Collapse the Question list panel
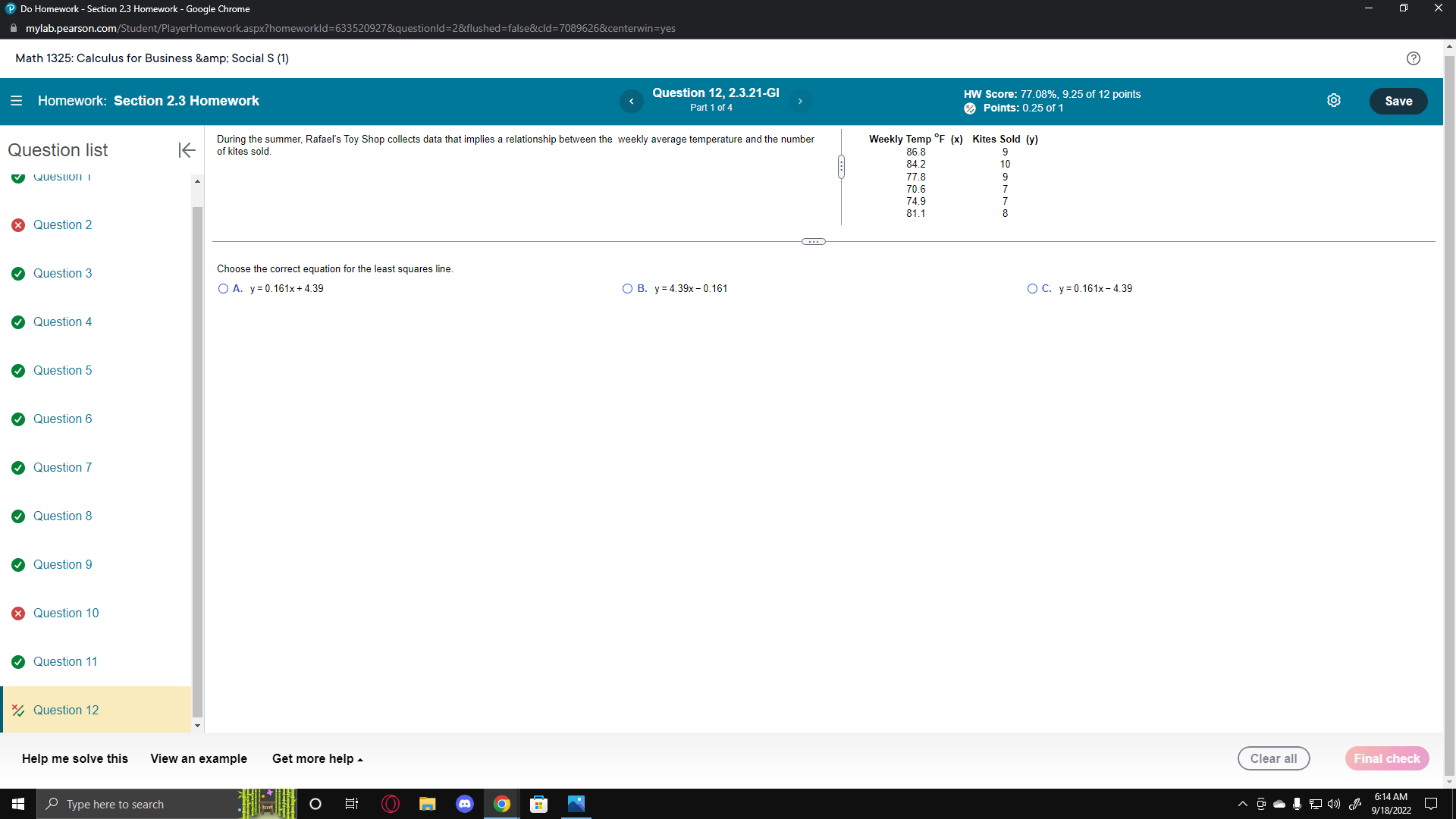 pyautogui.click(x=187, y=150)
